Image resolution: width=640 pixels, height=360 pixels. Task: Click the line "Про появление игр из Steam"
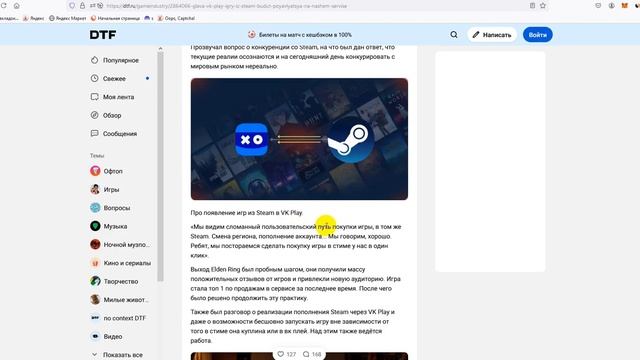pos(247,213)
